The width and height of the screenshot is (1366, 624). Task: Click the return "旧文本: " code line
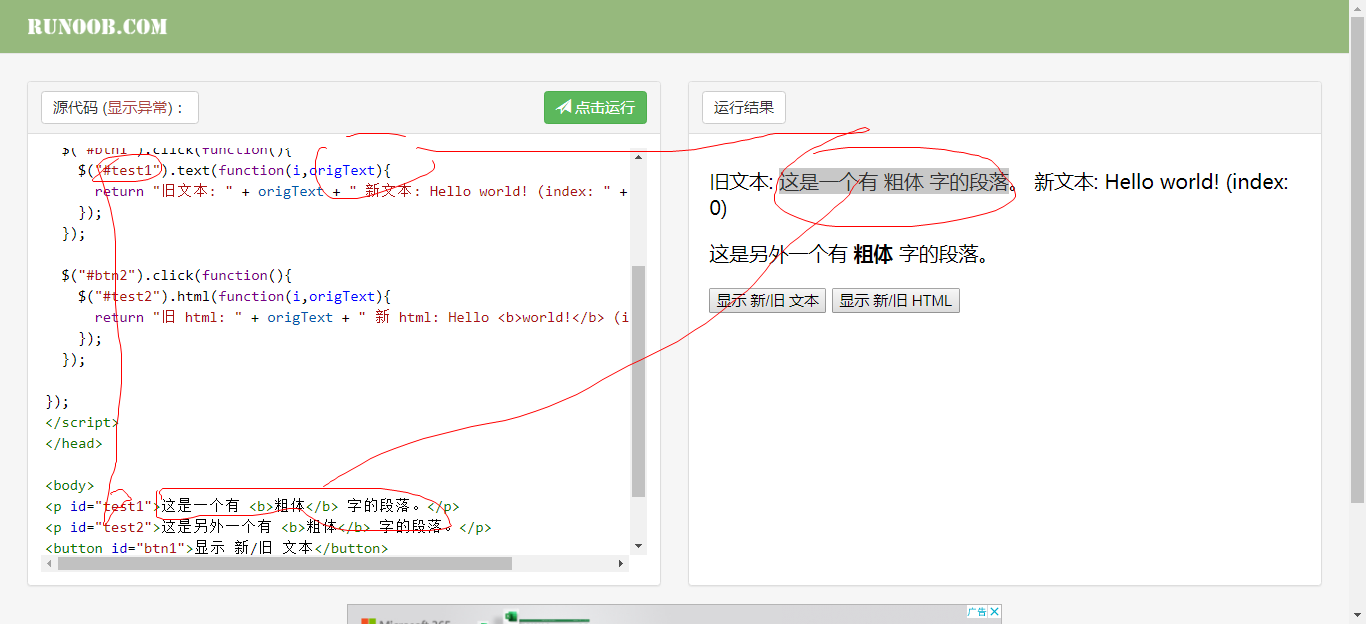tap(361, 191)
